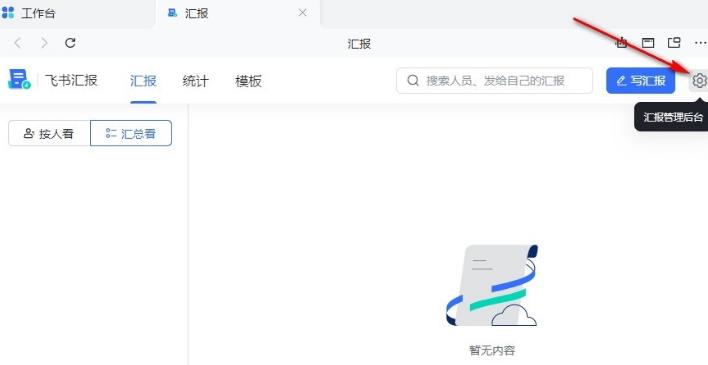This screenshot has height=365, width=708.
Task: Open the 统计 navigation tab
Action: [196, 81]
